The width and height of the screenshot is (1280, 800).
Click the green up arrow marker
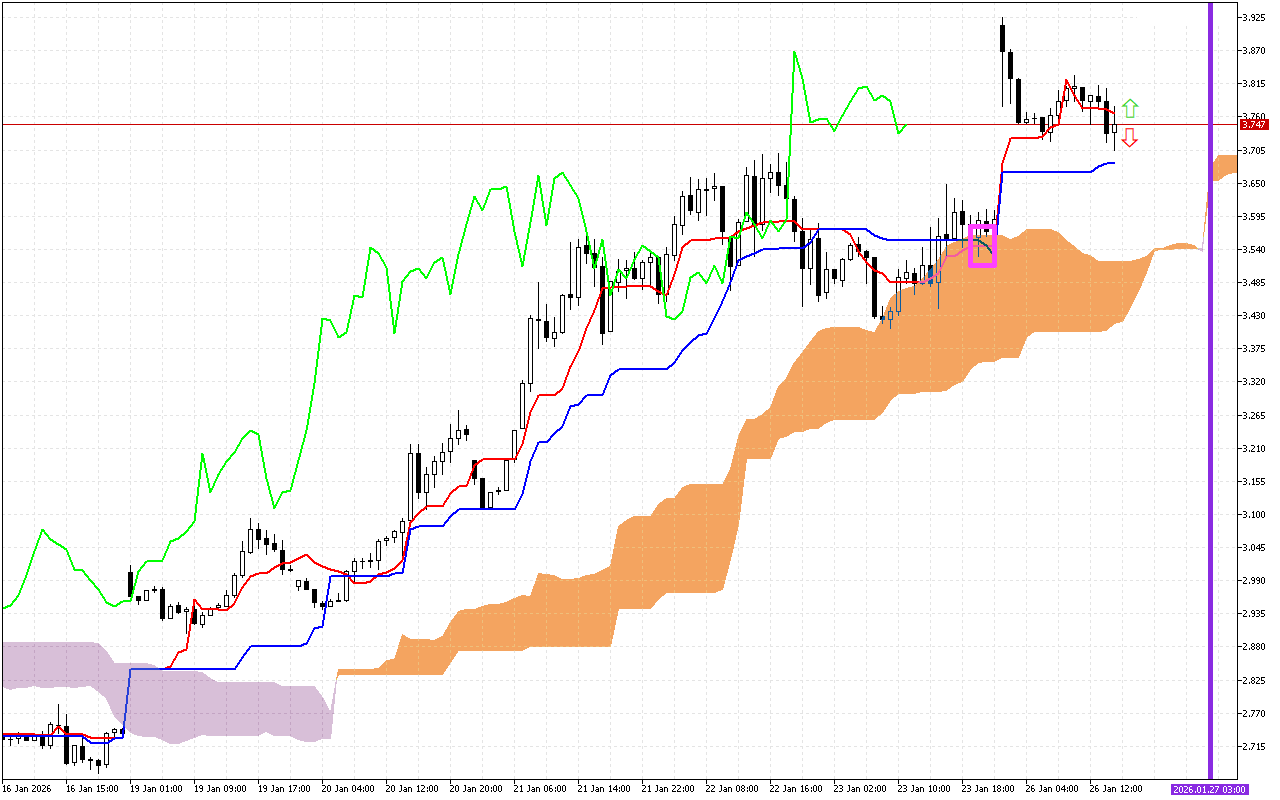click(1129, 108)
